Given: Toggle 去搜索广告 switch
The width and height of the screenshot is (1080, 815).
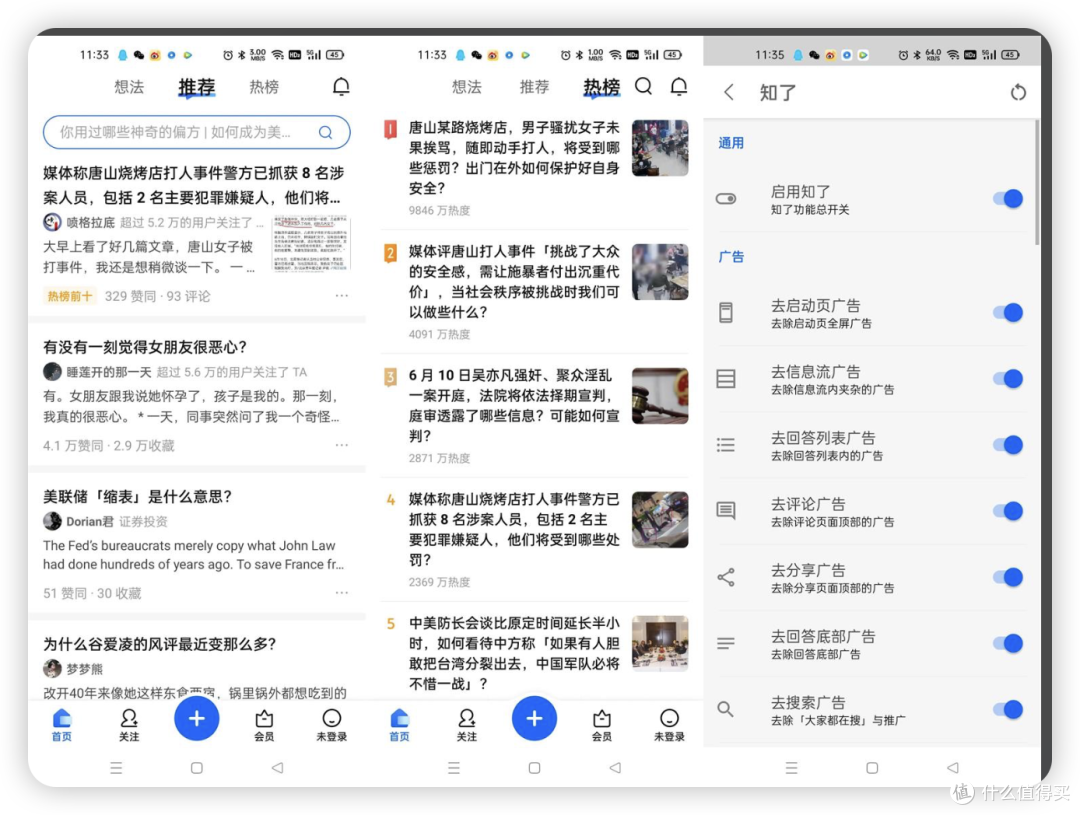Looking at the screenshot, I should coord(1008,709).
